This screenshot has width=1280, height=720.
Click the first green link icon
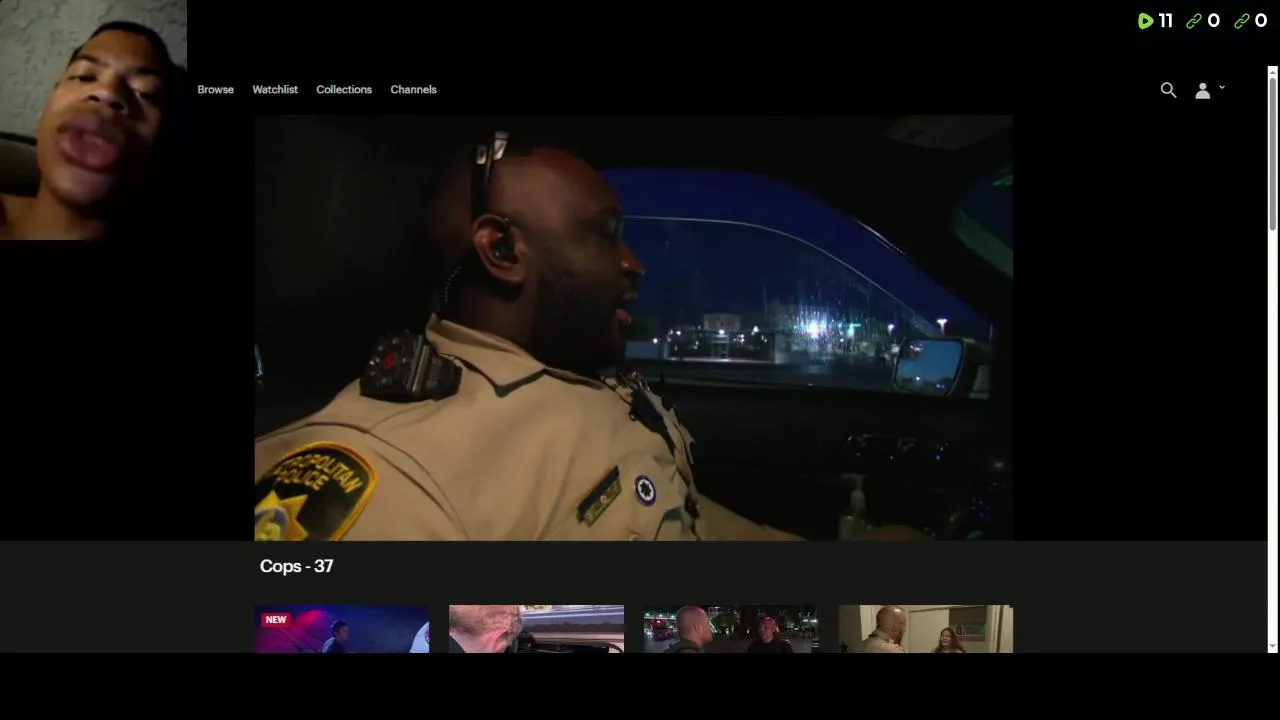(1194, 21)
